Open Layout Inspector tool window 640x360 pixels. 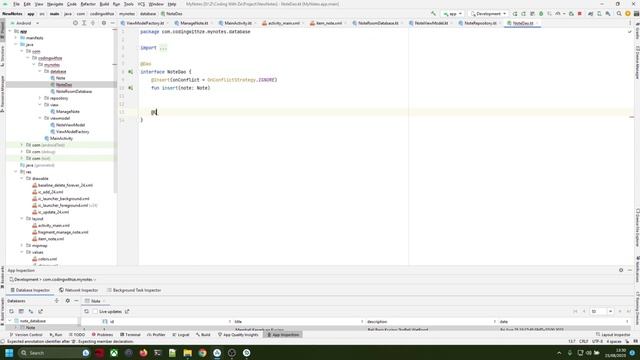click(613, 335)
